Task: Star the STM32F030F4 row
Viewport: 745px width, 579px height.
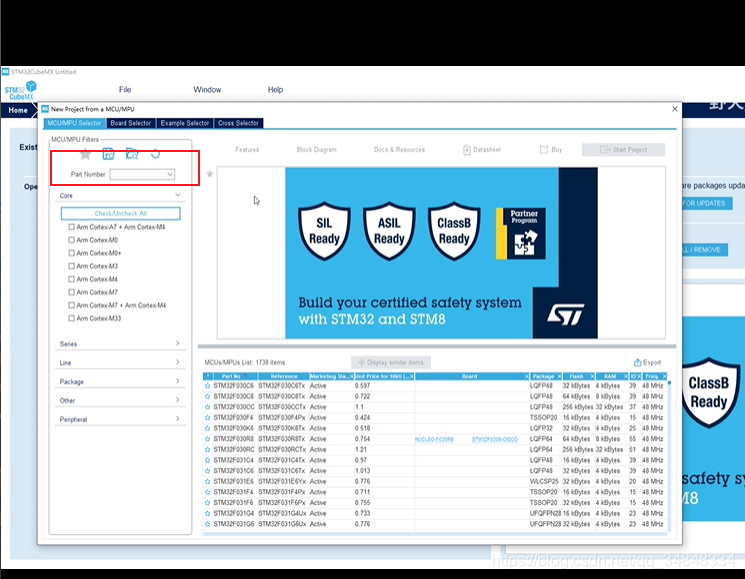Action: click(207, 418)
